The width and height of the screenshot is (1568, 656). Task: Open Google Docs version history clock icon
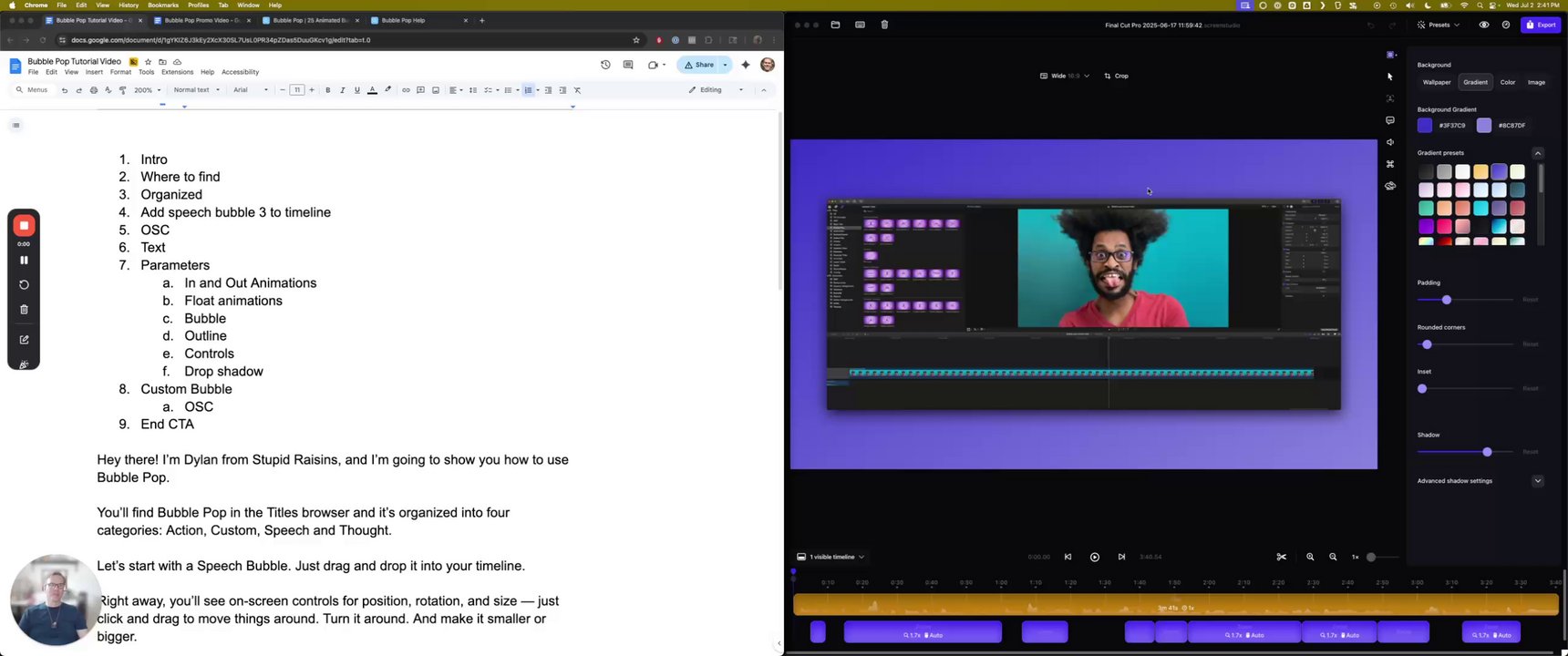[x=605, y=65]
